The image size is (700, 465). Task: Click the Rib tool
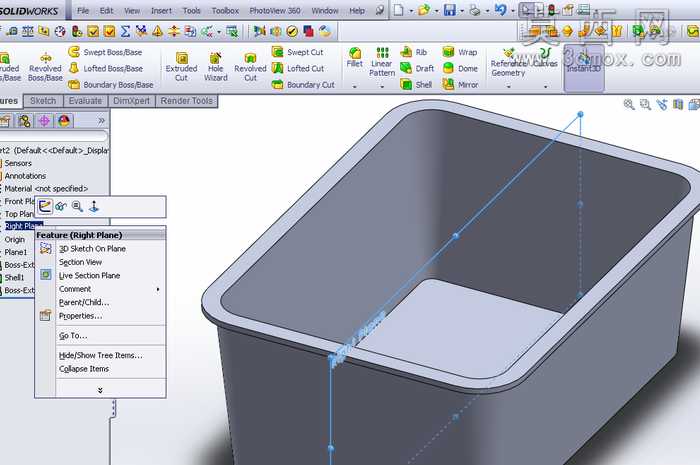[413, 52]
